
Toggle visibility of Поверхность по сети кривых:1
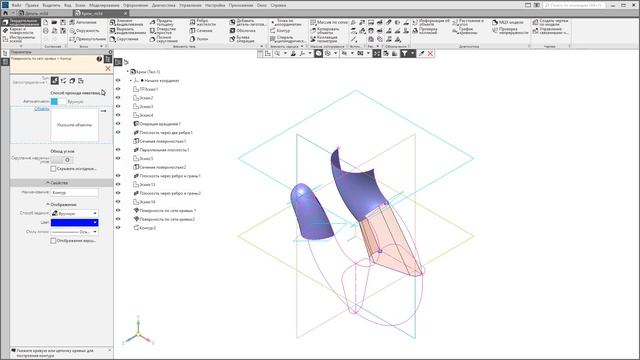point(118,211)
